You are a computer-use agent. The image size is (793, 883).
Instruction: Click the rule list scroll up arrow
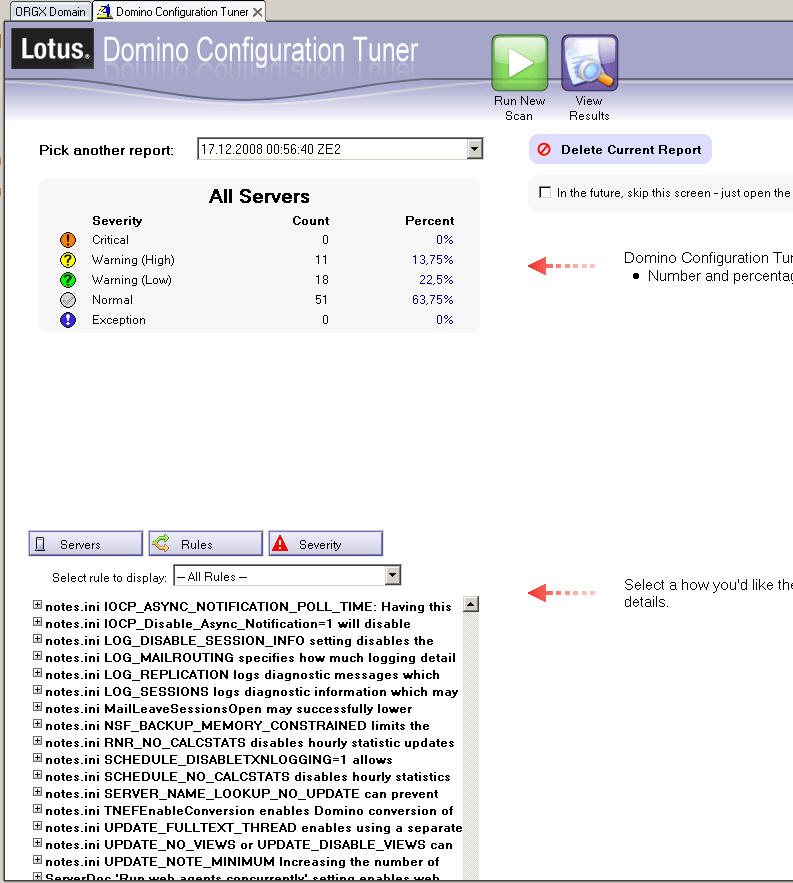(x=471, y=604)
